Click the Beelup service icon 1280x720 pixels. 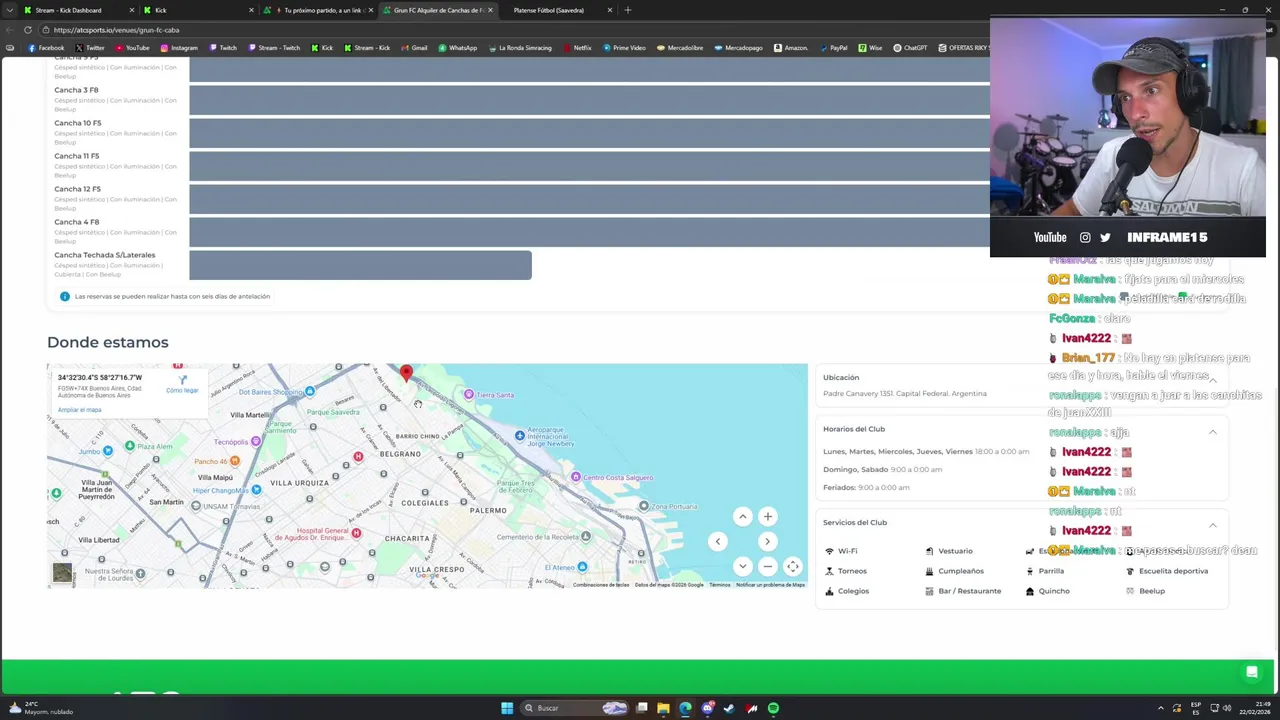(1130, 591)
